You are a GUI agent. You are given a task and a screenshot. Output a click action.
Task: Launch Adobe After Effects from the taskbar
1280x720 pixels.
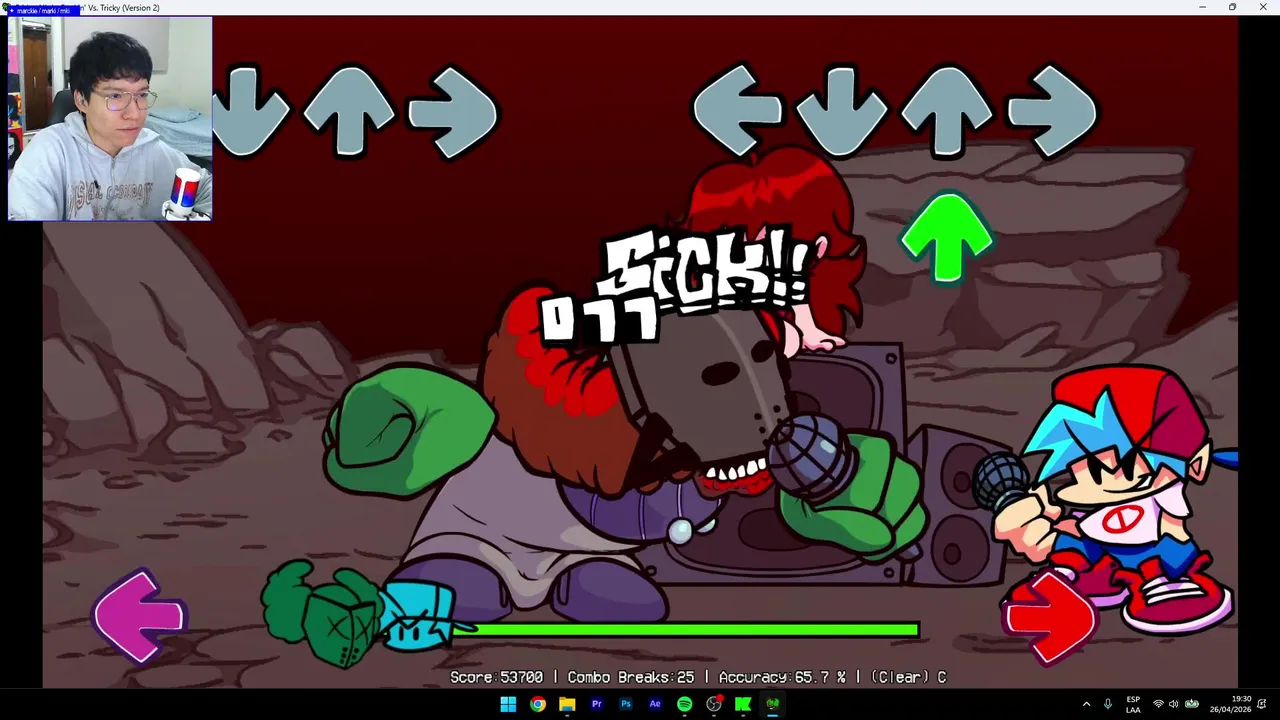(x=655, y=704)
